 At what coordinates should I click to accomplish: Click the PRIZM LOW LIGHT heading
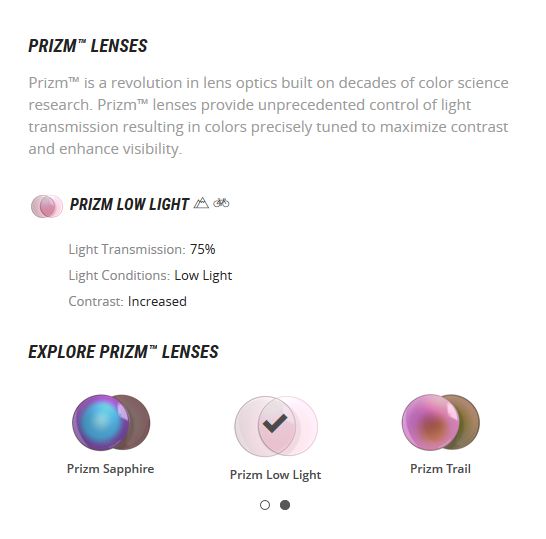tap(129, 204)
